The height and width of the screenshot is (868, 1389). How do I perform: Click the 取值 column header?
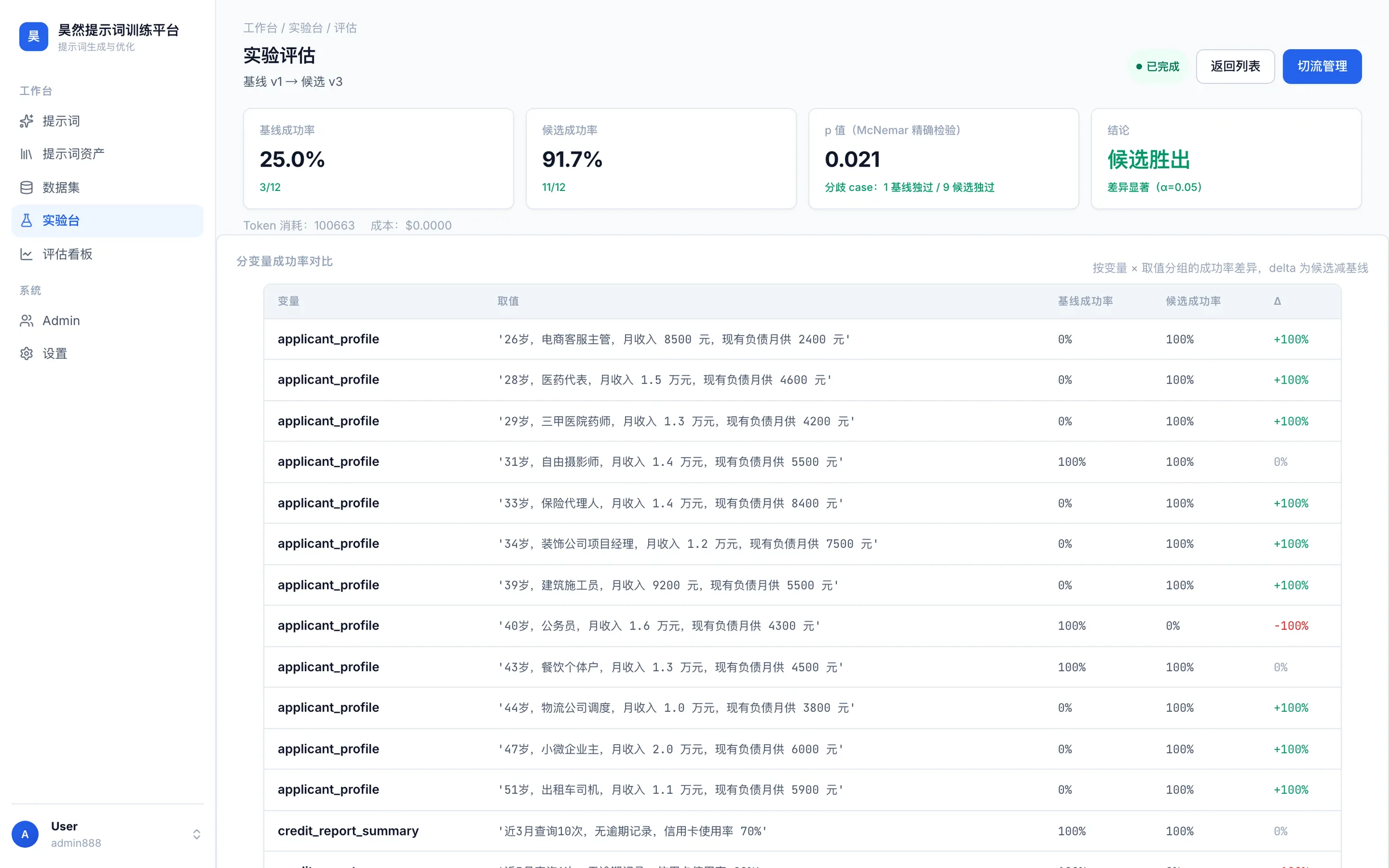click(x=508, y=301)
